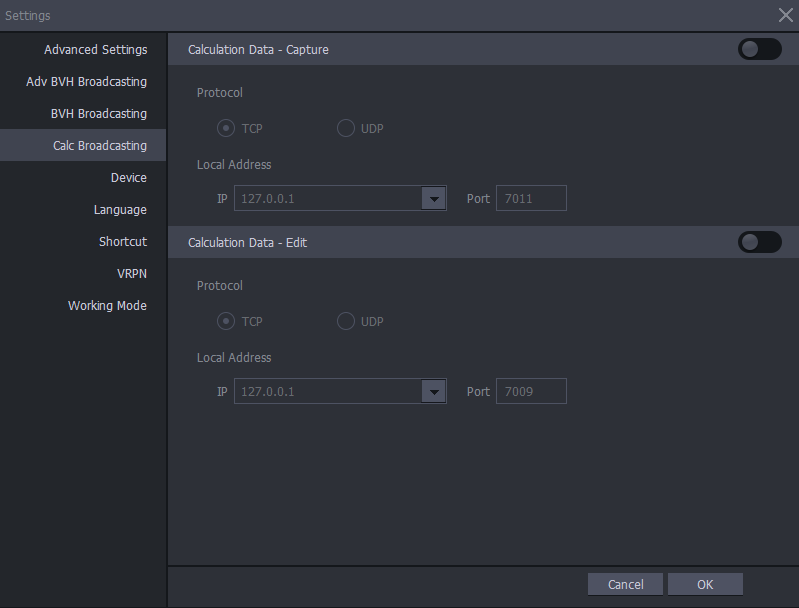The image size is (799, 608).
Task: Click Capture port field 7011
Action: tap(531, 198)
